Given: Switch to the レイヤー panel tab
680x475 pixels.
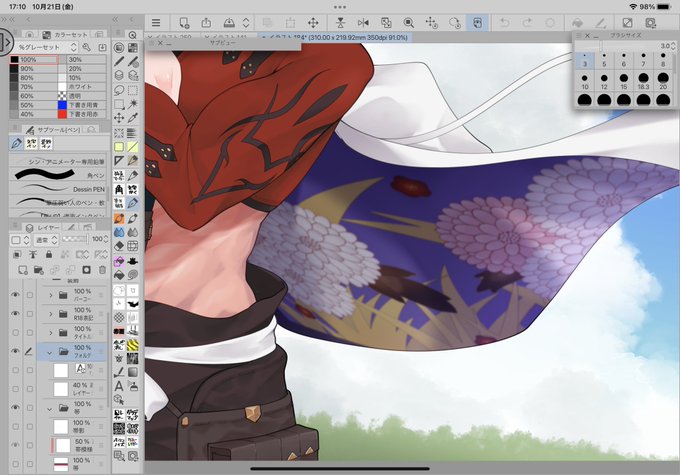Looking at the screenshot, I should (43, 227).
